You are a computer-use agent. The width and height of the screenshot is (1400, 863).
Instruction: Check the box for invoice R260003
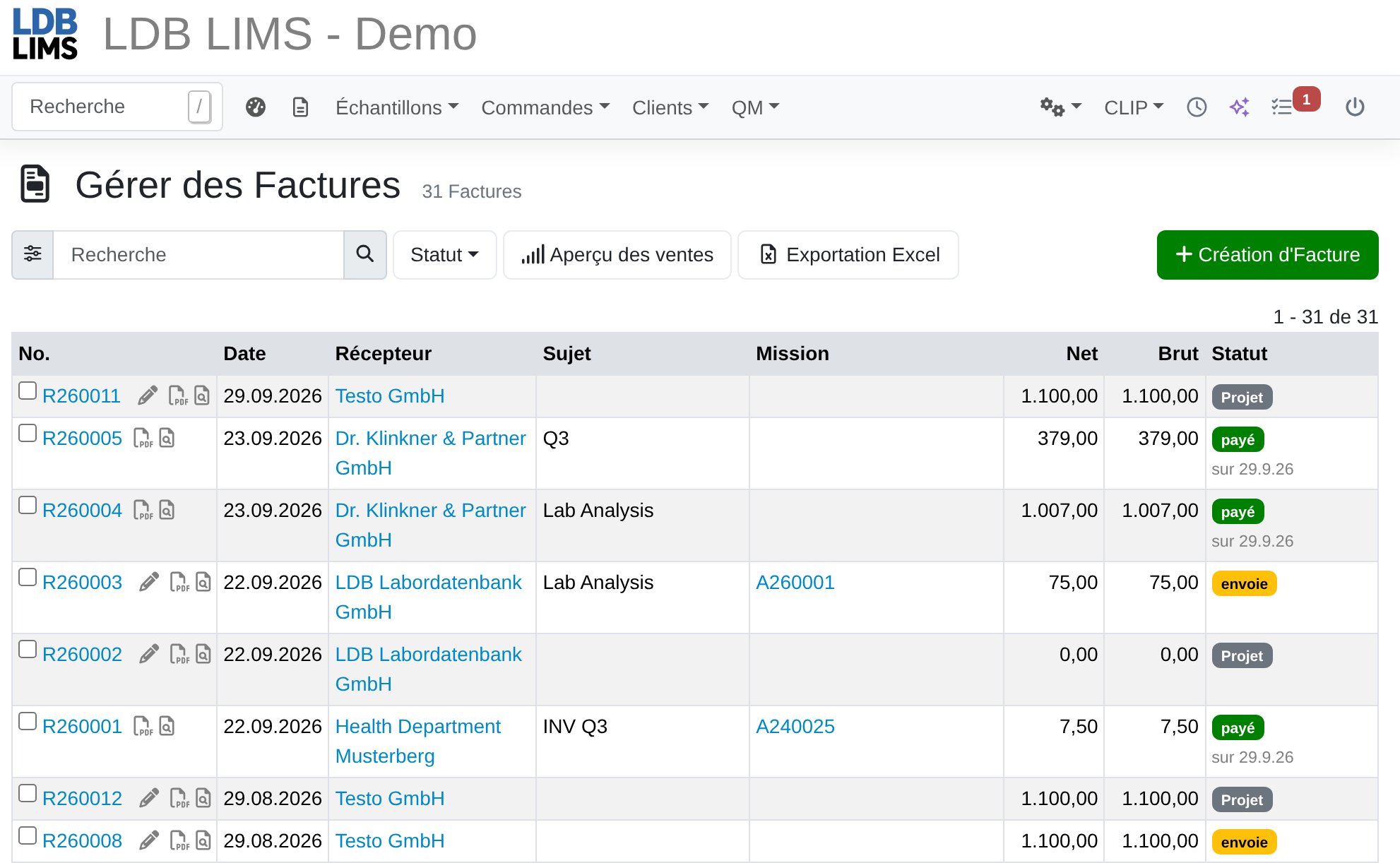point(28,577)
